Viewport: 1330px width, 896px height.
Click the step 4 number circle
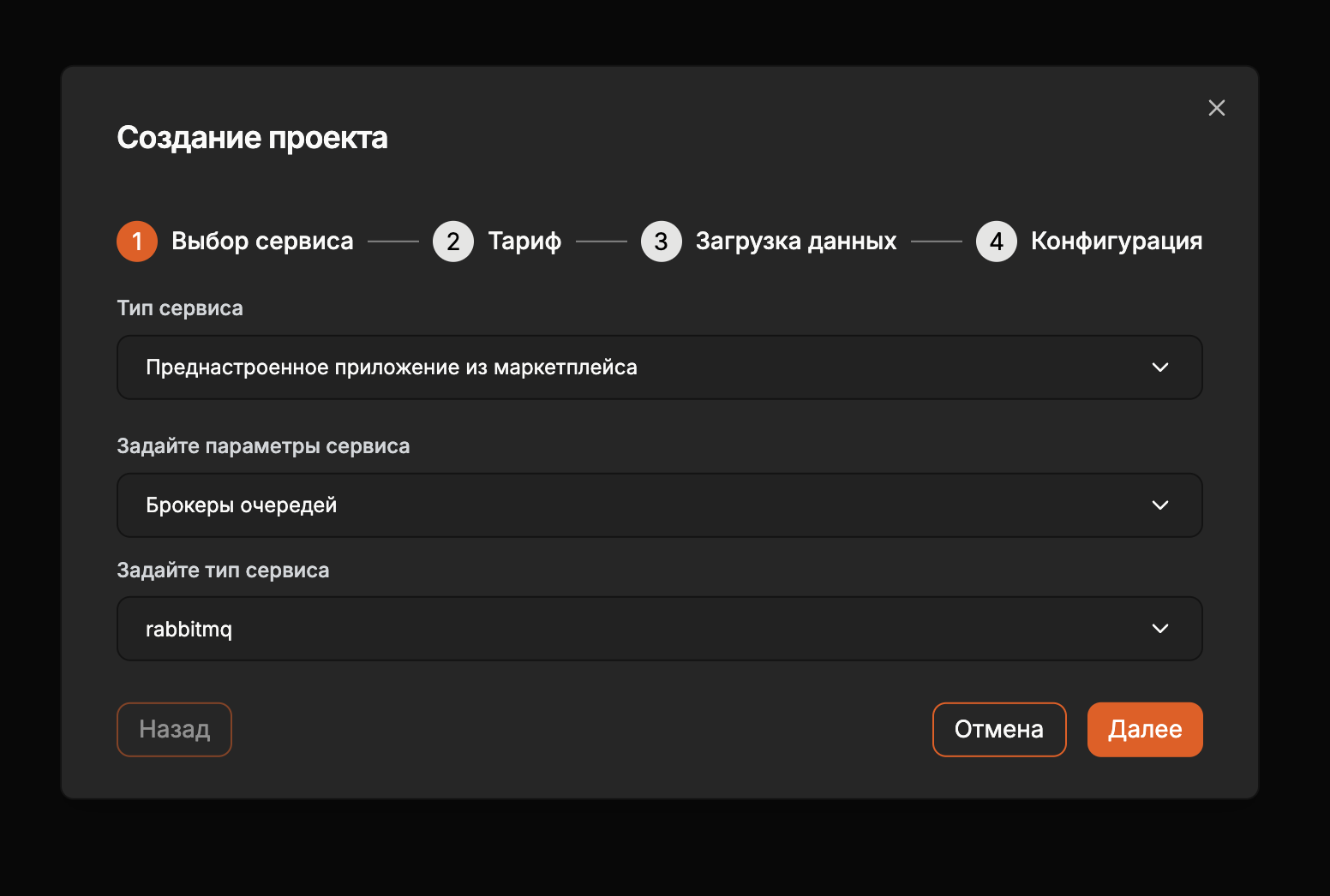pos(996,242)
